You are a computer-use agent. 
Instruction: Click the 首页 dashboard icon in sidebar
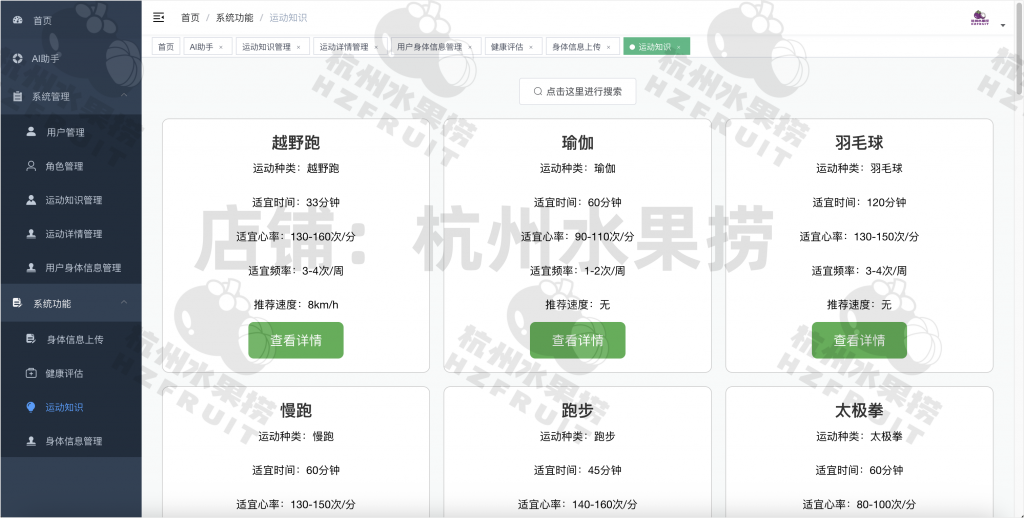coord(18,20)
